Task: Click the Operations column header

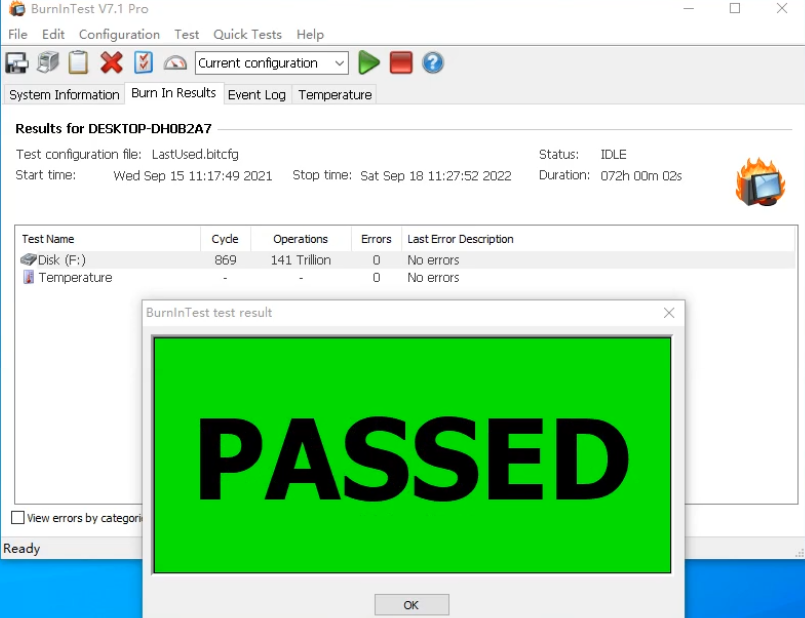Action: click(x=300, y=239)
